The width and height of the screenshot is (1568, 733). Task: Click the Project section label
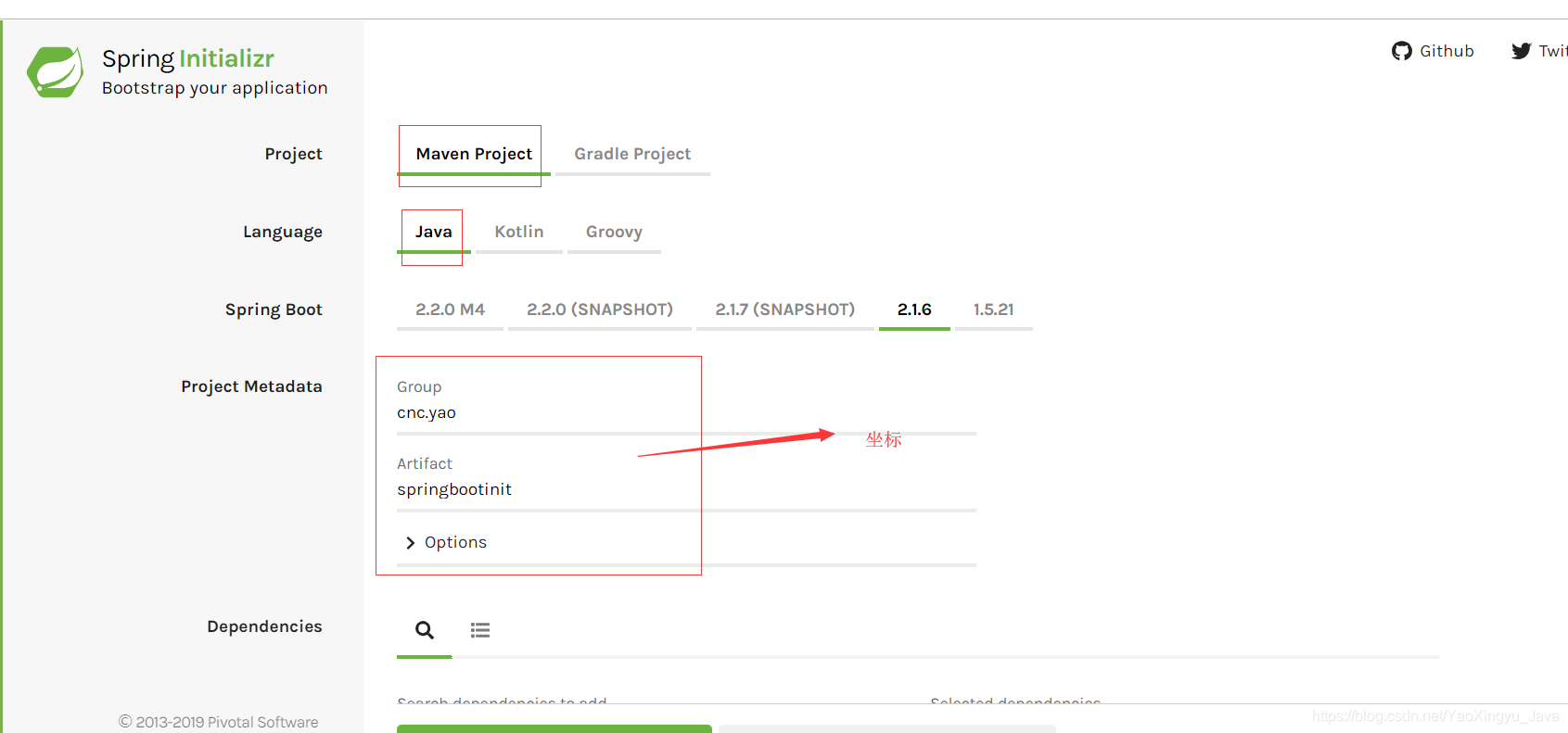pyautogui.click(x=293, y=154)
